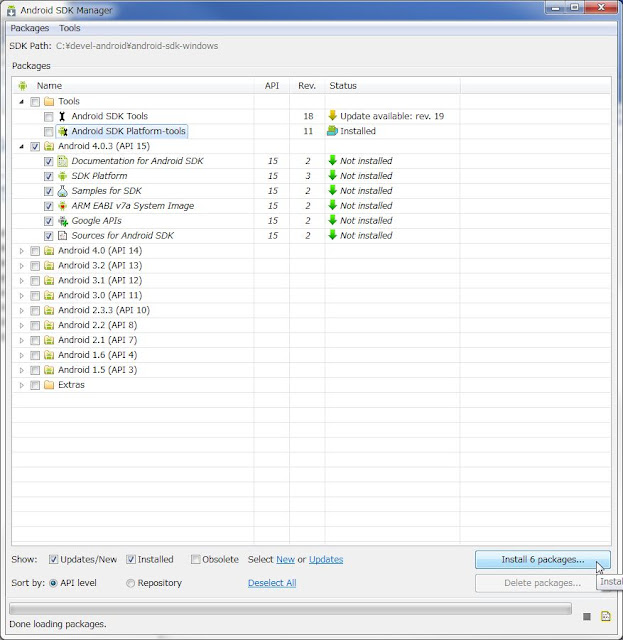Click the Not installed arrow for Sources

pyautogui.click(x=332, y=235)
